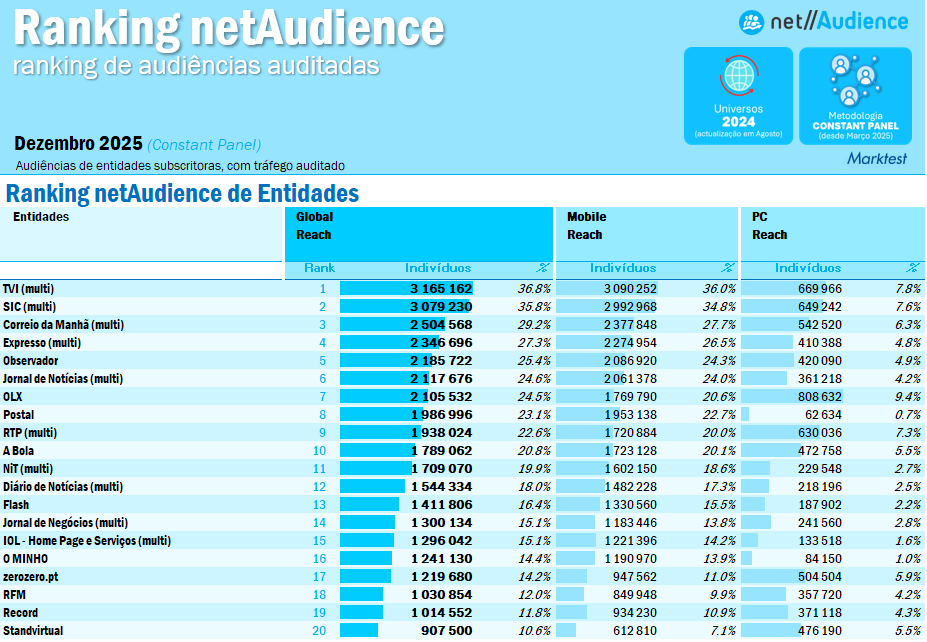Click the Standvirtual global reach data bar

click(x=359, y=631)
